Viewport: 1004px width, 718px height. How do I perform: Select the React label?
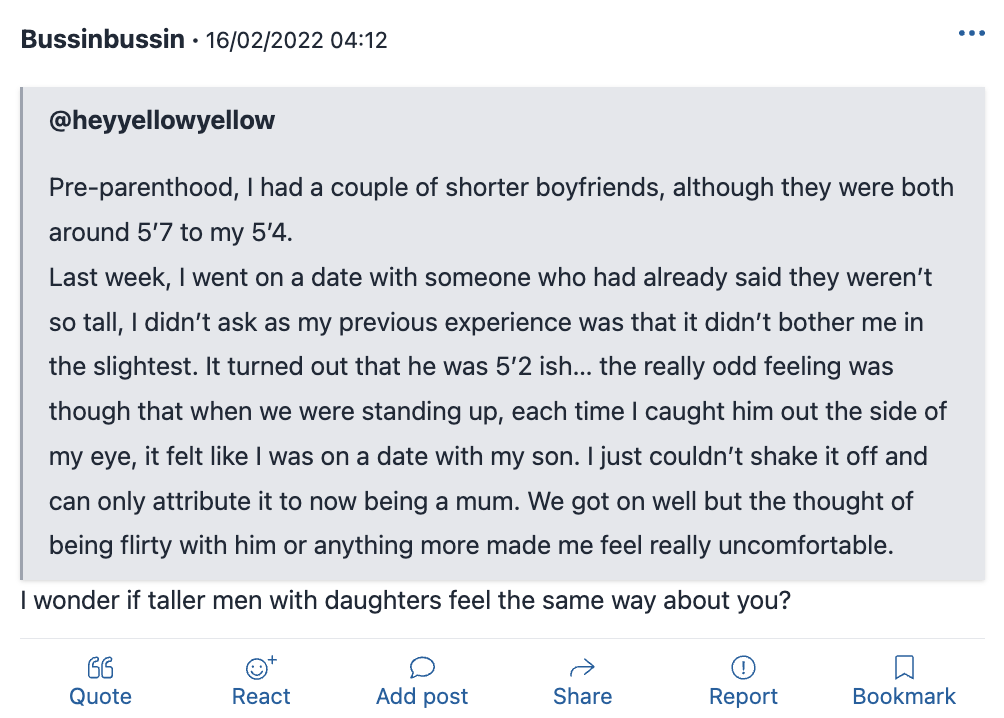pyautogui.click(x=261, y=696)
